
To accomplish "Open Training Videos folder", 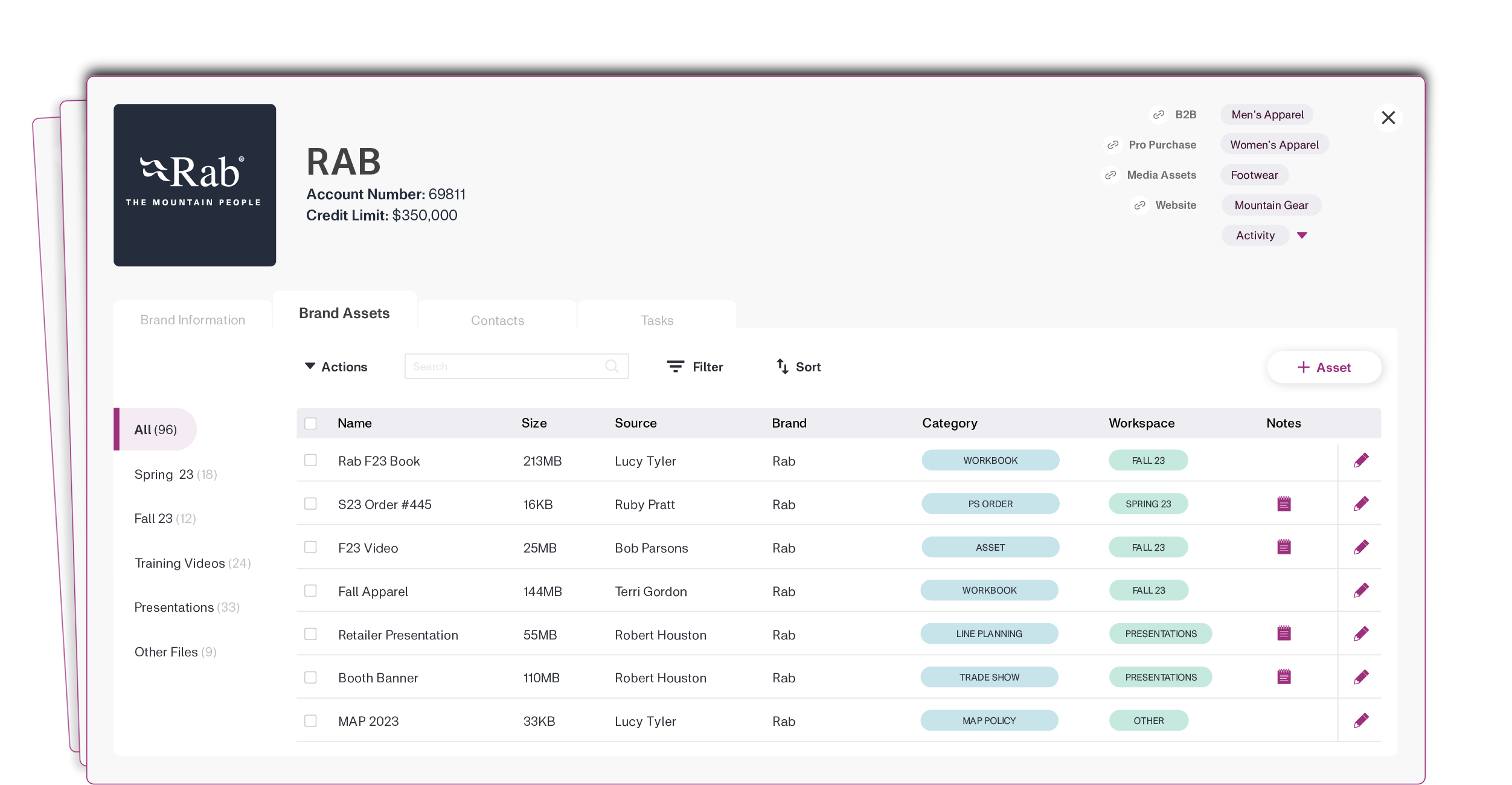I will point(193,563).
